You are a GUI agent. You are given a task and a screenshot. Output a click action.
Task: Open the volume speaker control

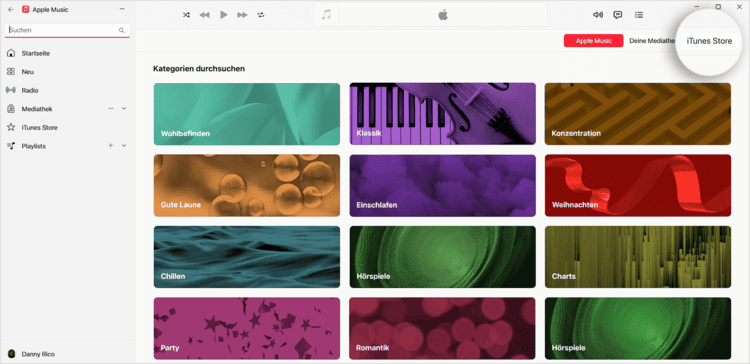coord(598,15)
